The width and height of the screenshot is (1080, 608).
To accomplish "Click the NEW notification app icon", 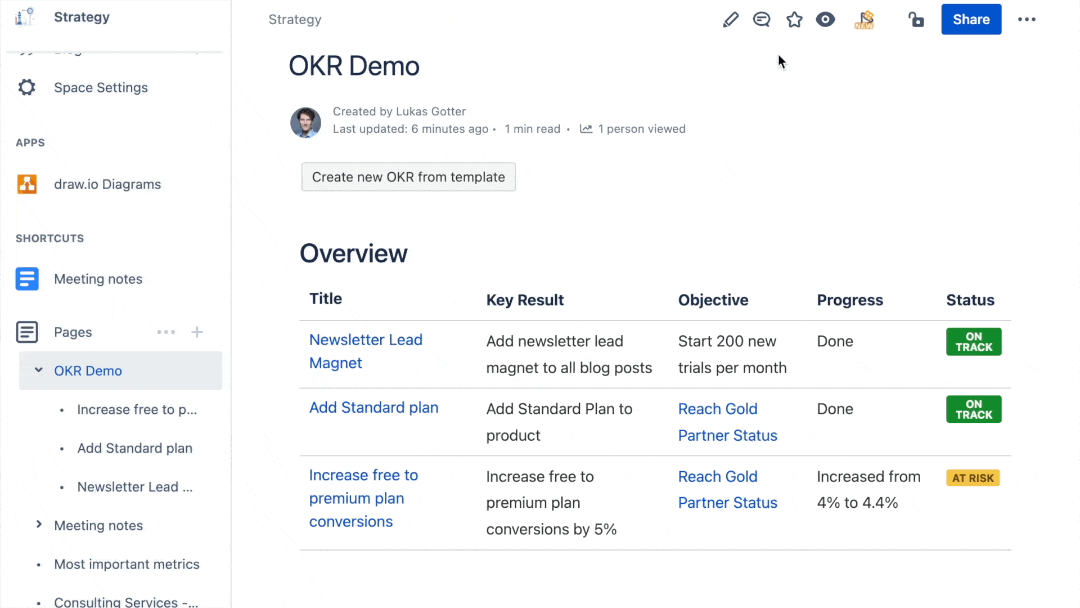I will 864,19.
